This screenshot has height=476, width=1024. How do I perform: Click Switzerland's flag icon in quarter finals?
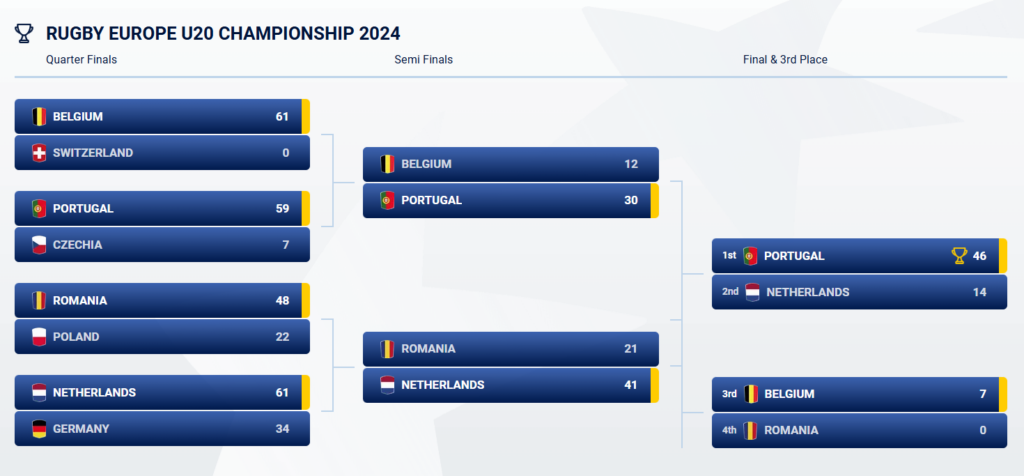click(39, 153)
